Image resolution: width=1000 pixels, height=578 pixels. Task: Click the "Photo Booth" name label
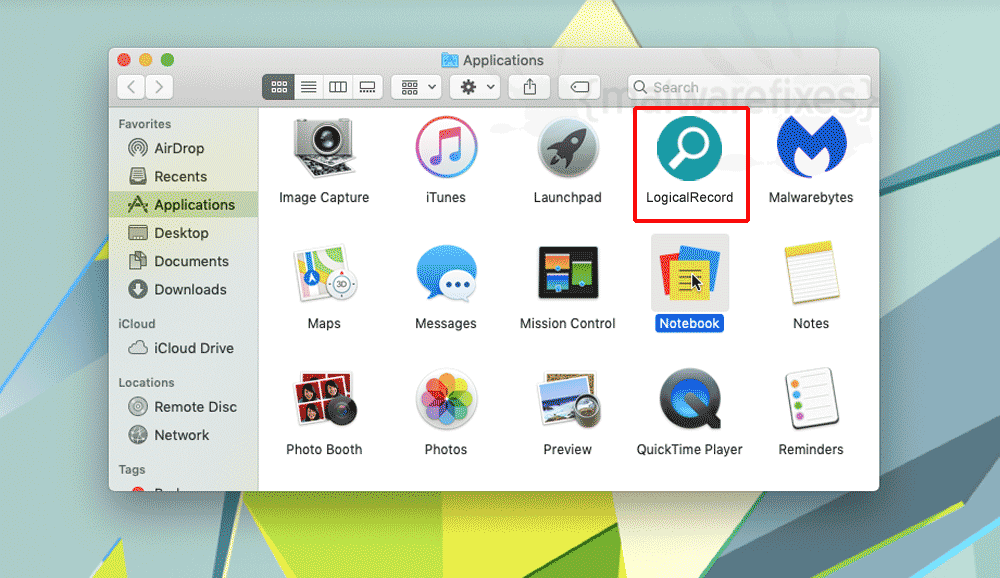tap(324, 450)
